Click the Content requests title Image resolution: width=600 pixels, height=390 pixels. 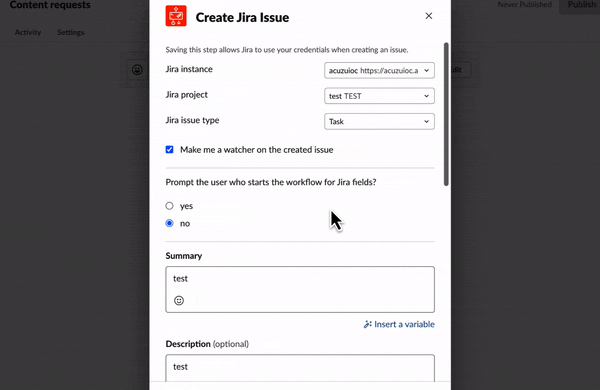(50, 5)
